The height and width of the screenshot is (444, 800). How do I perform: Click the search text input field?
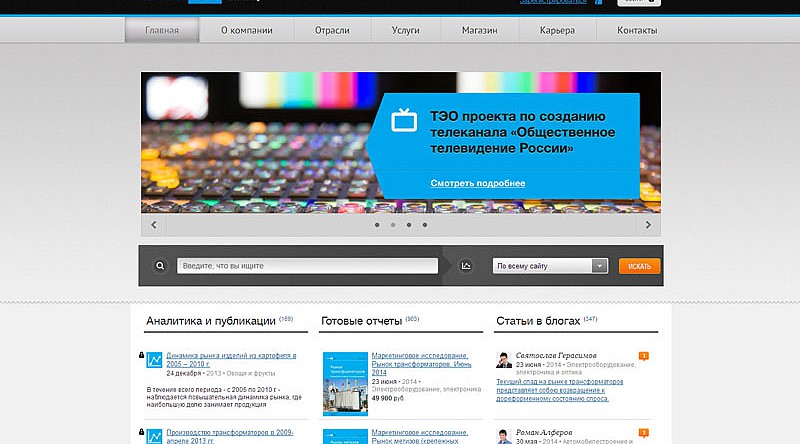(307, 266)
